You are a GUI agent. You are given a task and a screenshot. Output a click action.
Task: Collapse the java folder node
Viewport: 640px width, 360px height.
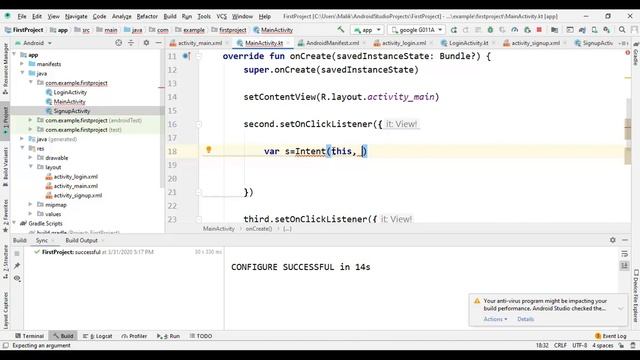[x=22, y=73]
